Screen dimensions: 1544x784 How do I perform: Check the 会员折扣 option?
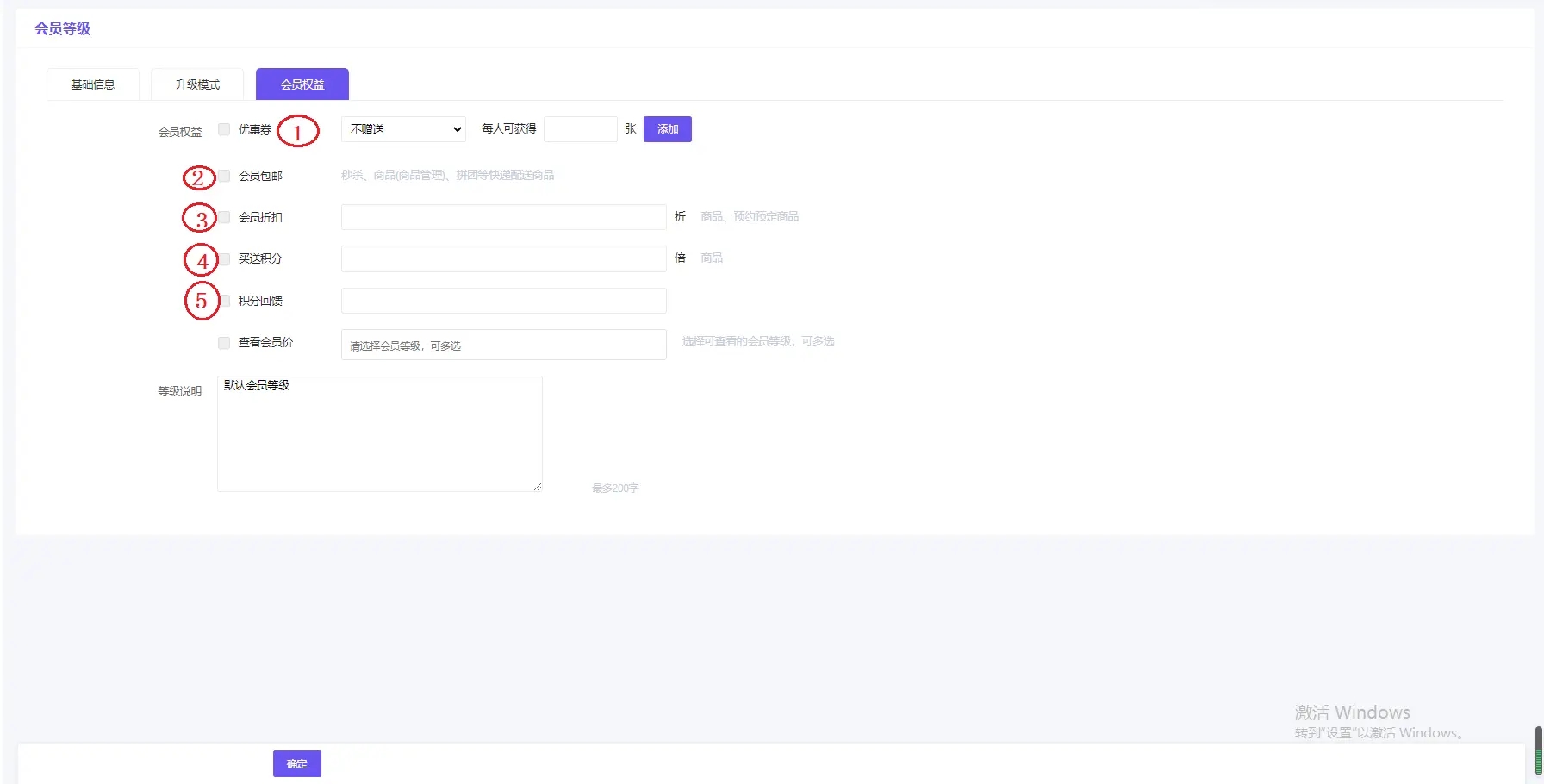(224, 217)
